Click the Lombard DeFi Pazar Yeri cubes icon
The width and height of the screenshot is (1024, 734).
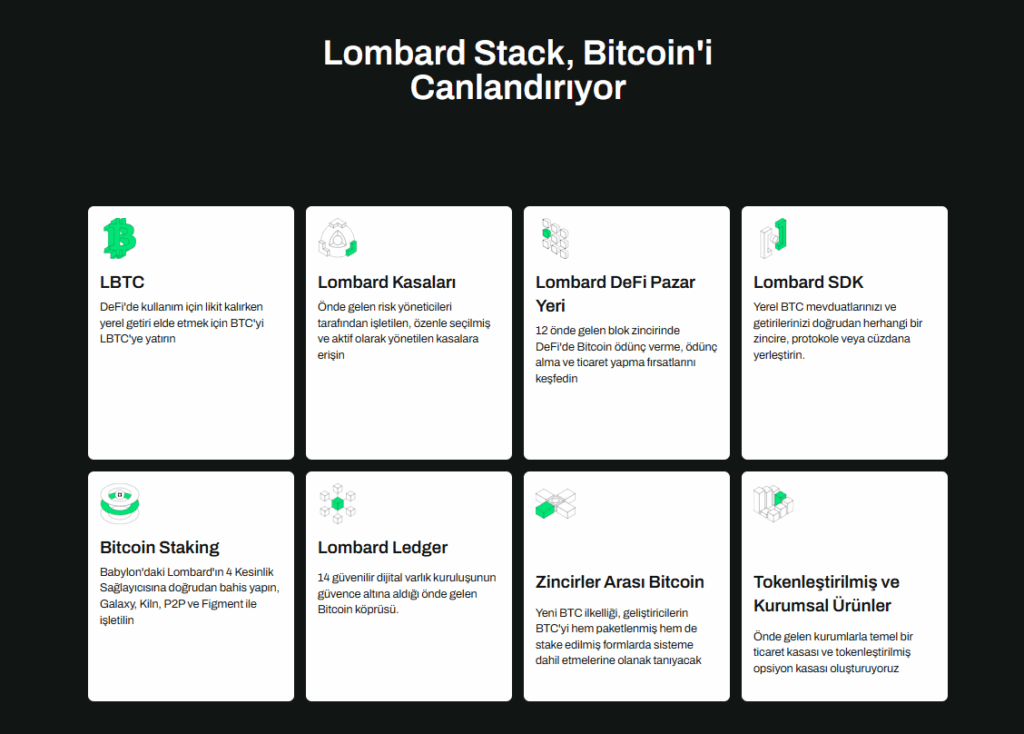pyautogui.click(x=555, y=238)
